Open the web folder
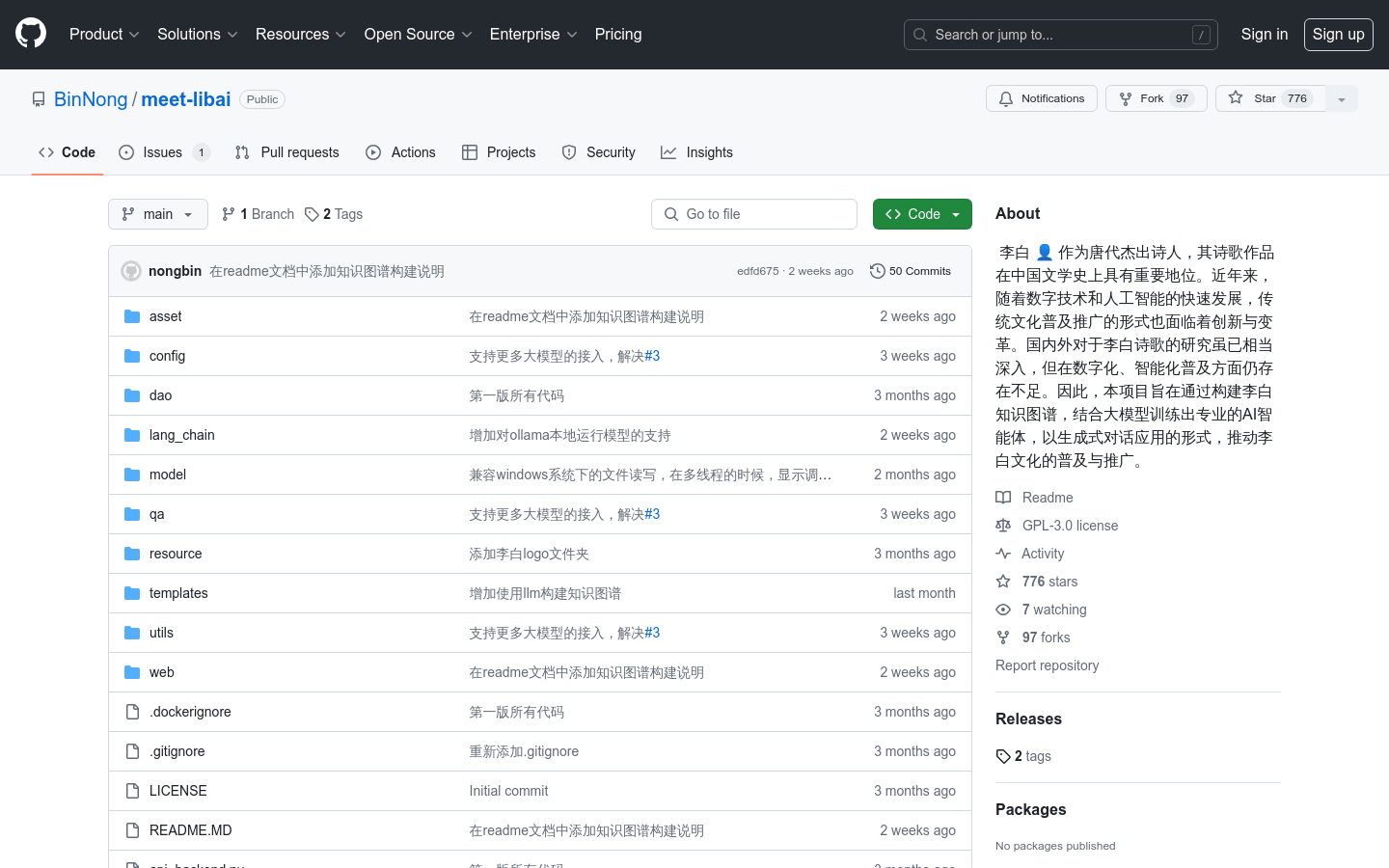The height and width of the screenshot is (868, 1389). (x=161, y=672)
